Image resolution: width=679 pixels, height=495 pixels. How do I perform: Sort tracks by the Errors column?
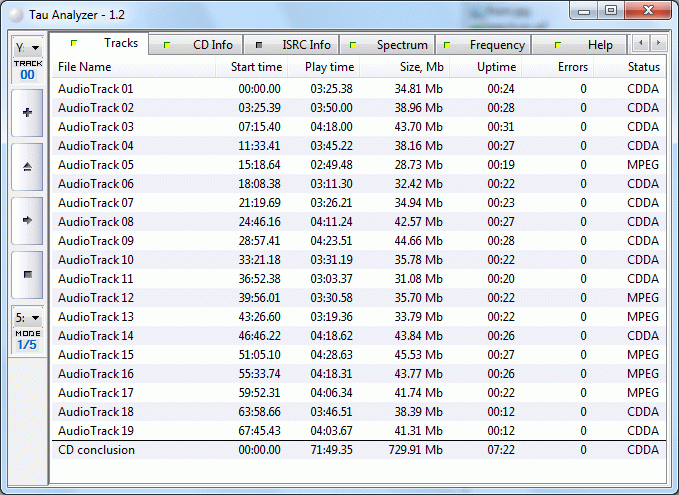[558, 67]
